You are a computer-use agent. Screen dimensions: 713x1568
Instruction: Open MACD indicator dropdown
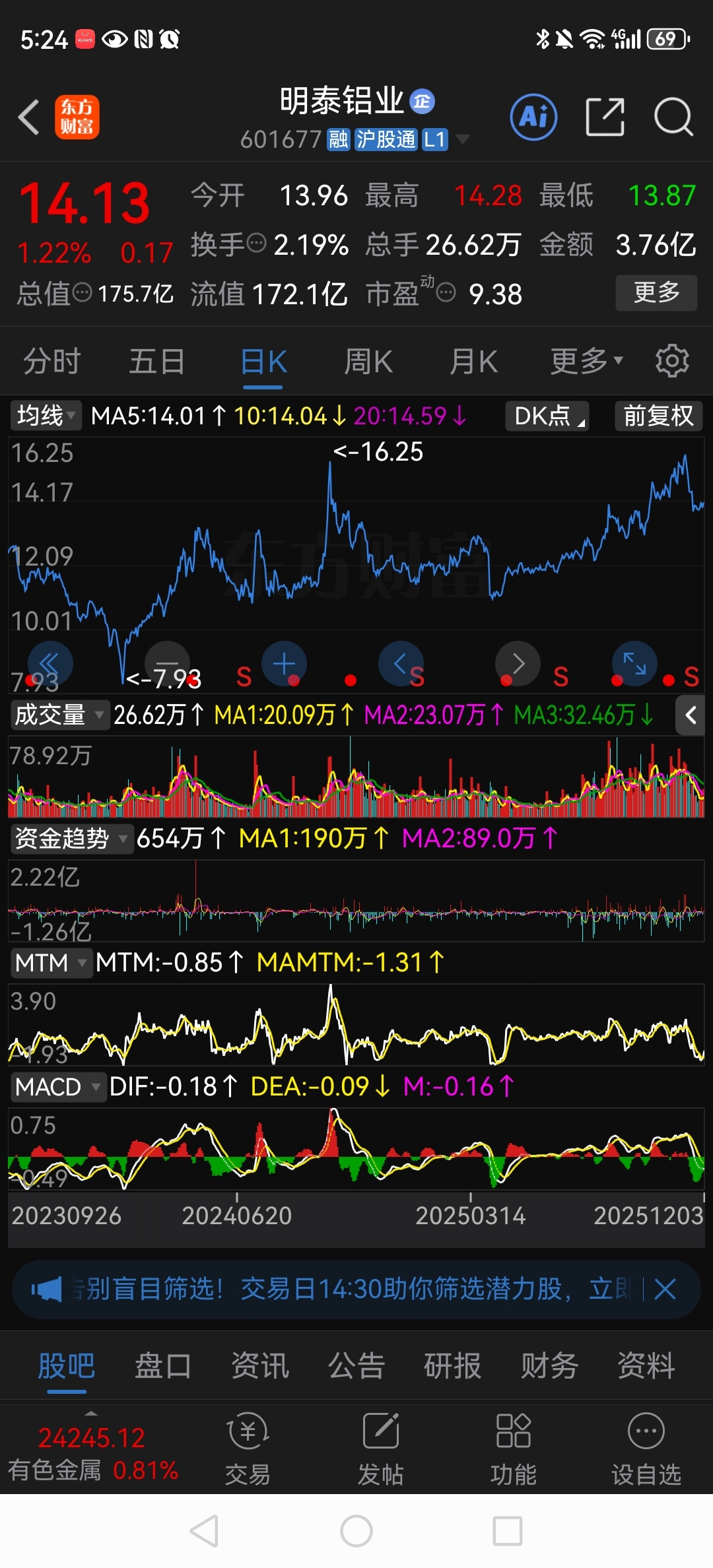[57, 1086]
